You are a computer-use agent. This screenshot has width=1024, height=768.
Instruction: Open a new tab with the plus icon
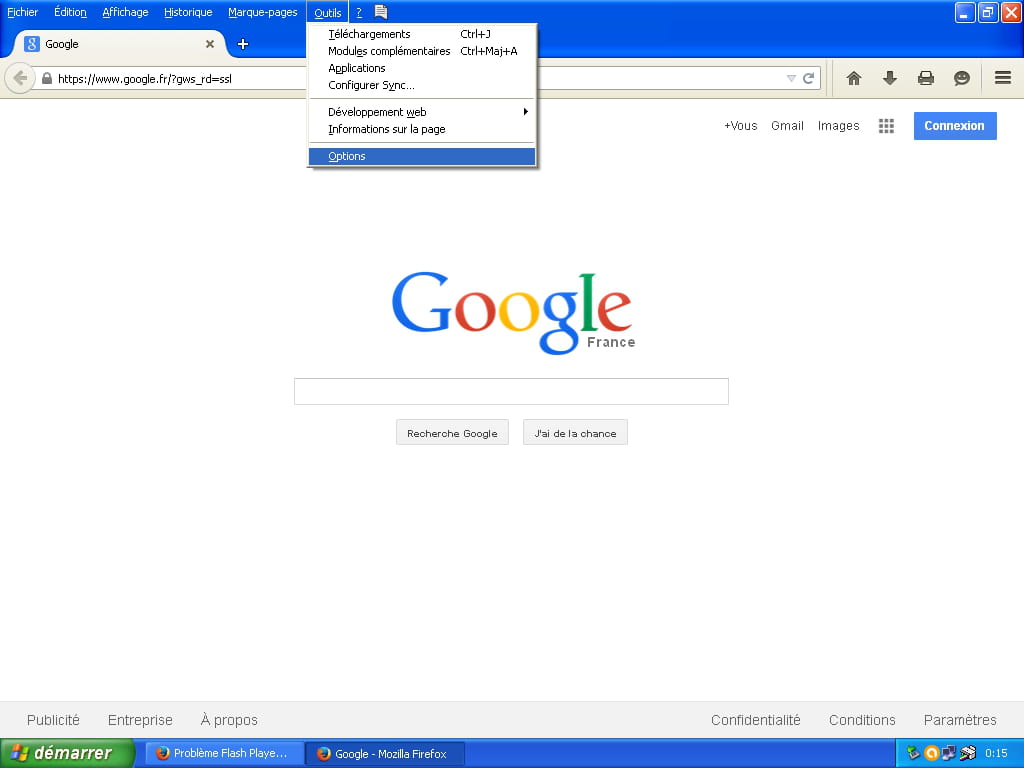pos(242,44)
